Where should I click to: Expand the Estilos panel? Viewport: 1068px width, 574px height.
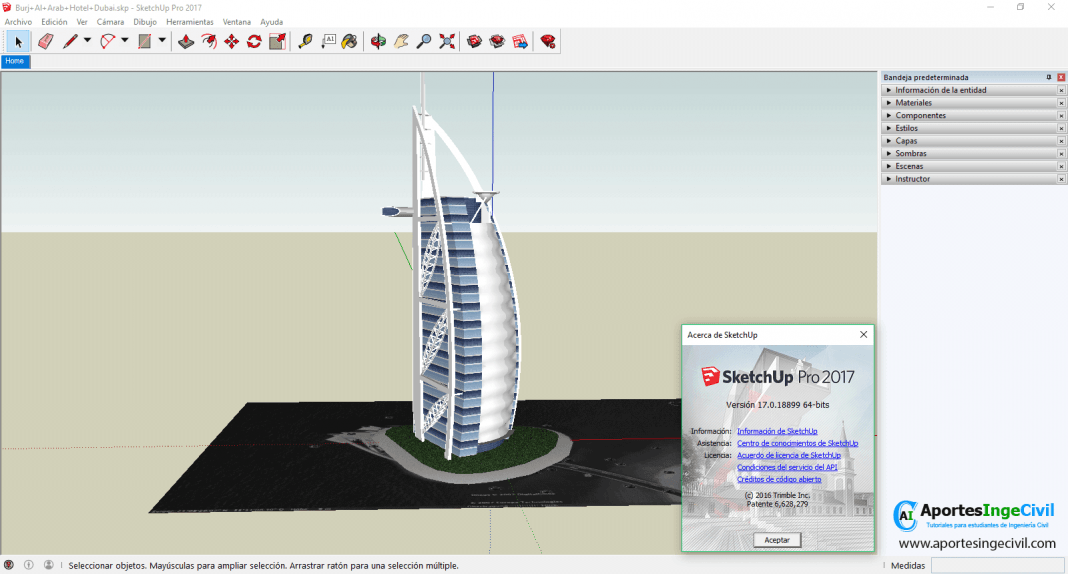[x=973, y=128]
